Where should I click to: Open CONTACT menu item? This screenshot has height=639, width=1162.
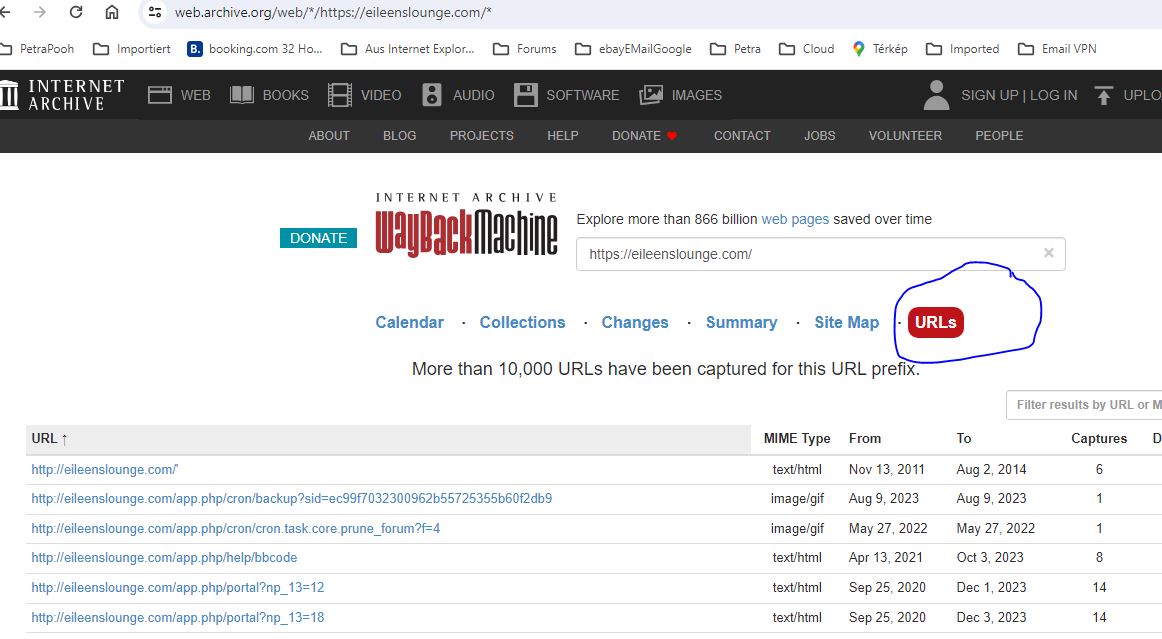click(x=742, y=136)
